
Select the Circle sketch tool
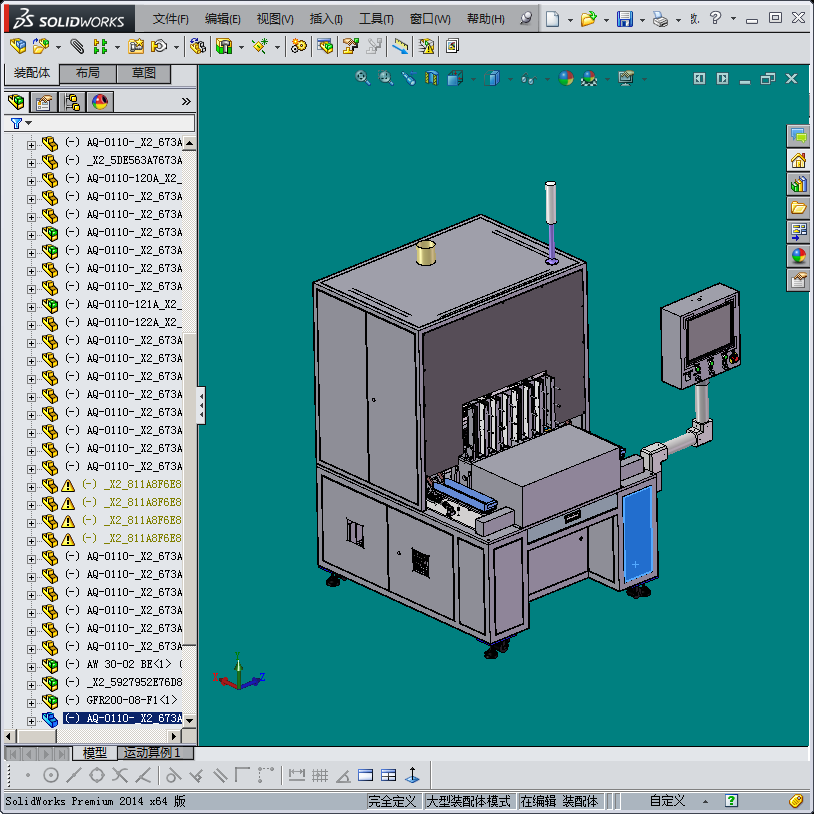[51, 775]
